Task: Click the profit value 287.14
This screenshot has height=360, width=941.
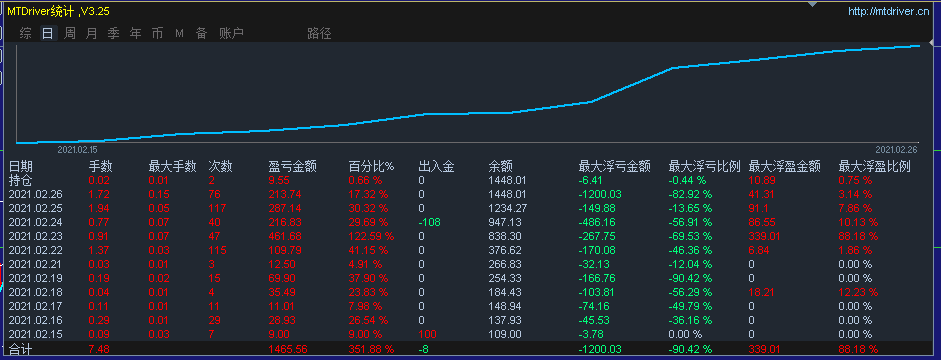Action: point(284,208)
